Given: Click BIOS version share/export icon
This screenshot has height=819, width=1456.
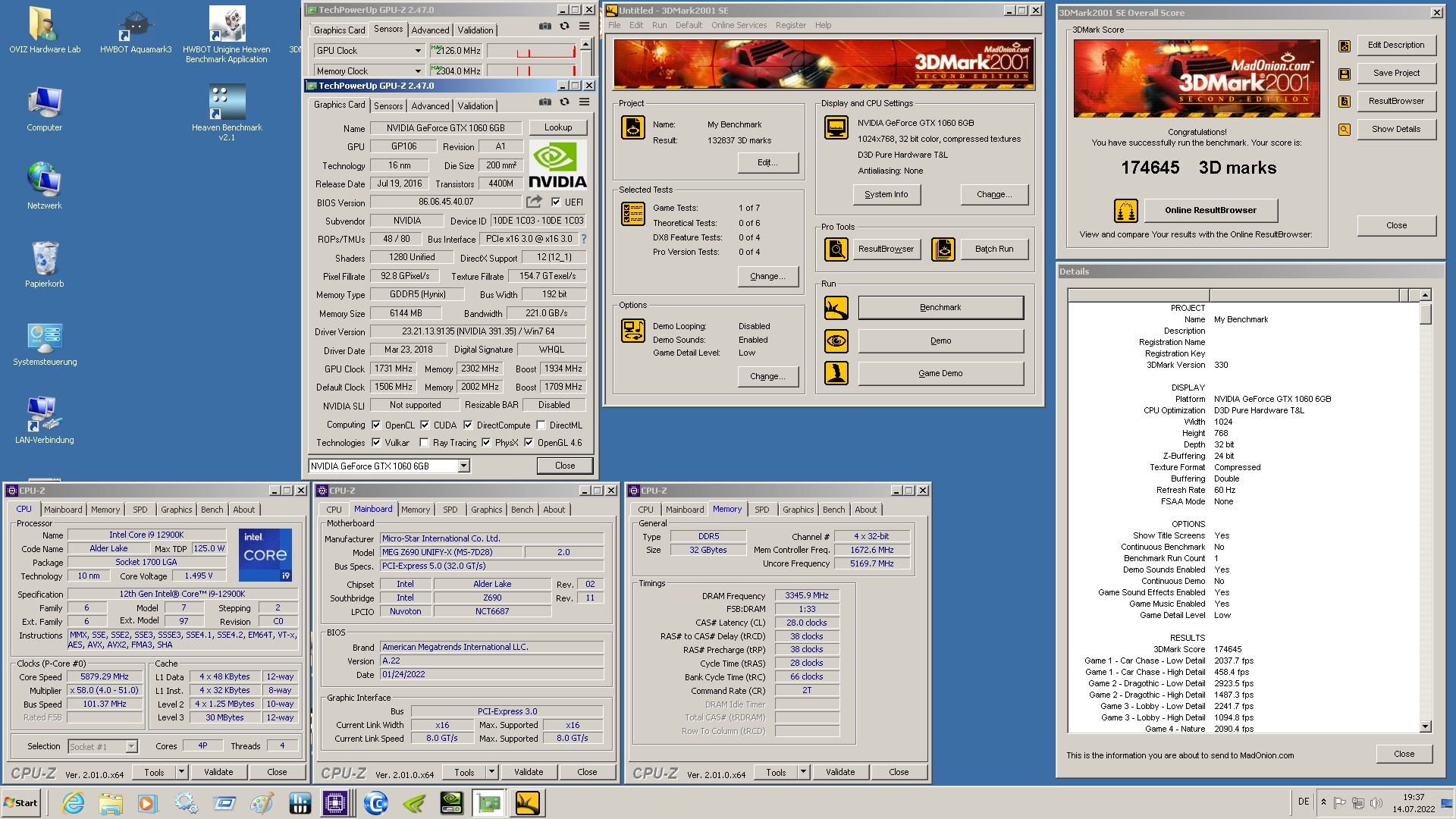Looking at the screenshot, I should pos(535,202).
